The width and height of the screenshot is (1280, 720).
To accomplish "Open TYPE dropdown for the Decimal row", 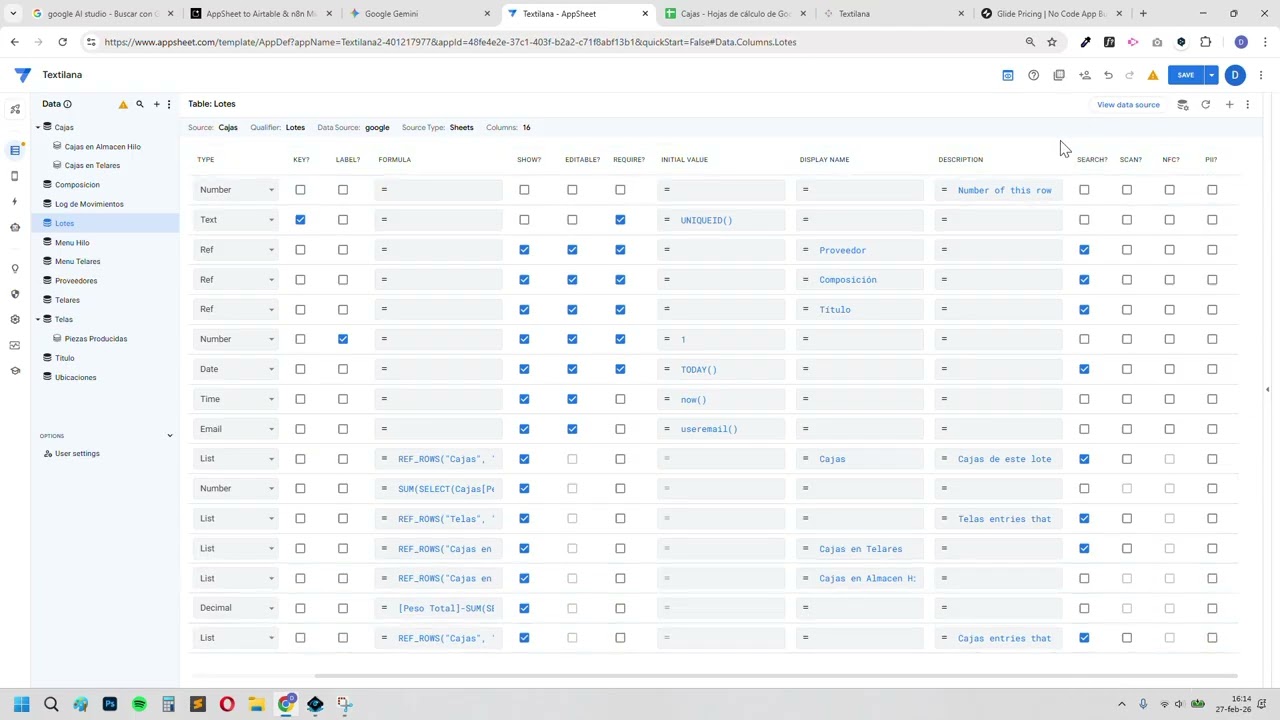I will (236, 608).
